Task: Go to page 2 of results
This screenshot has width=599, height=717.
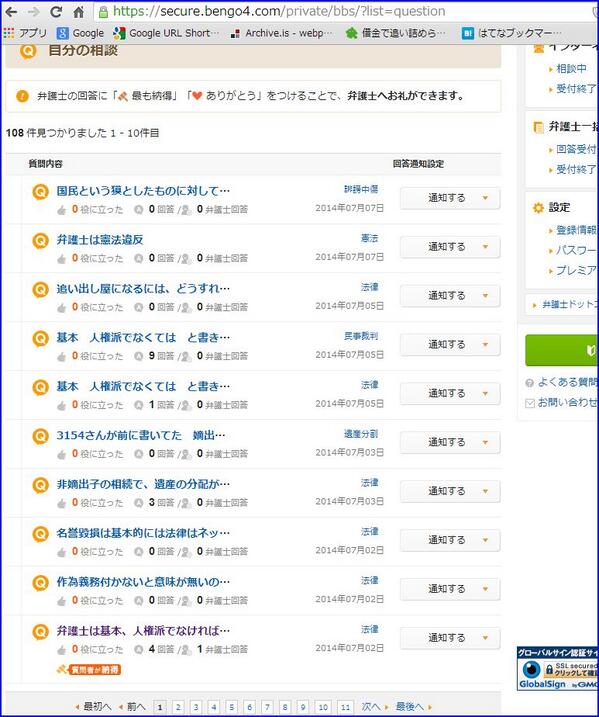Action: pos(178,707)
